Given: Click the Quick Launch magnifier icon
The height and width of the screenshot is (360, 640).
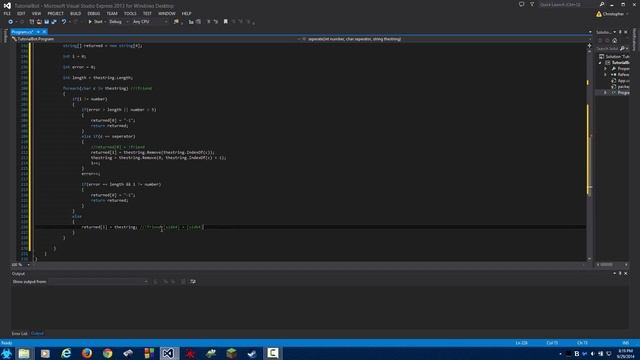Looking at the screenshot, I should (602, 4).
